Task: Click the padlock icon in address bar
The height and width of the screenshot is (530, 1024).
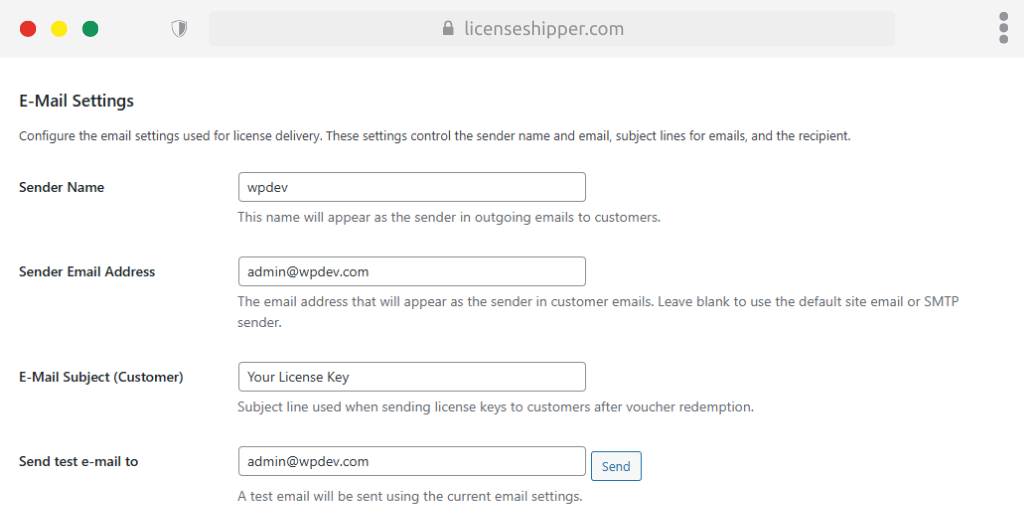Action: coord(448,29)
